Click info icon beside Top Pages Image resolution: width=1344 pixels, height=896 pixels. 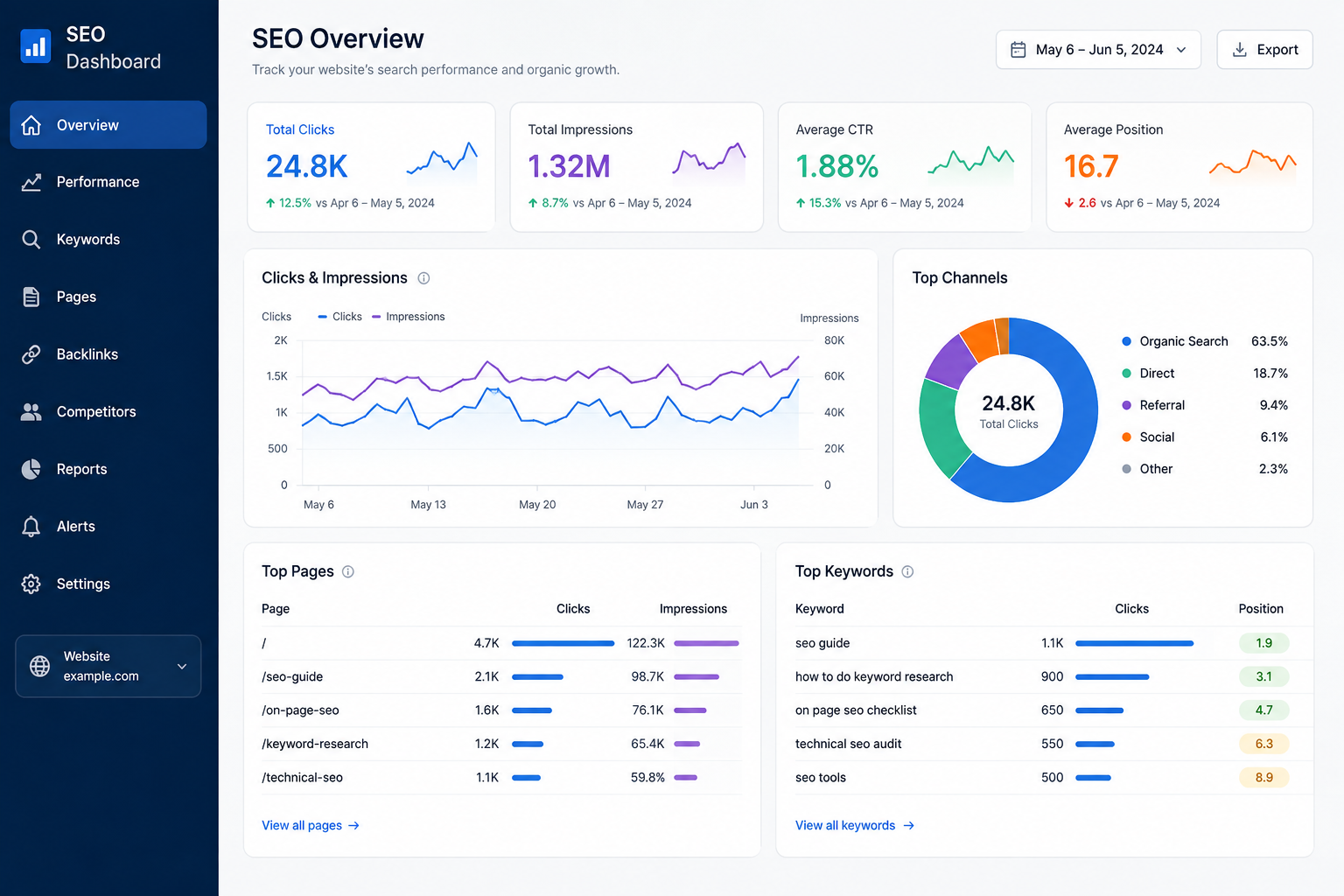tap(348, 571)
